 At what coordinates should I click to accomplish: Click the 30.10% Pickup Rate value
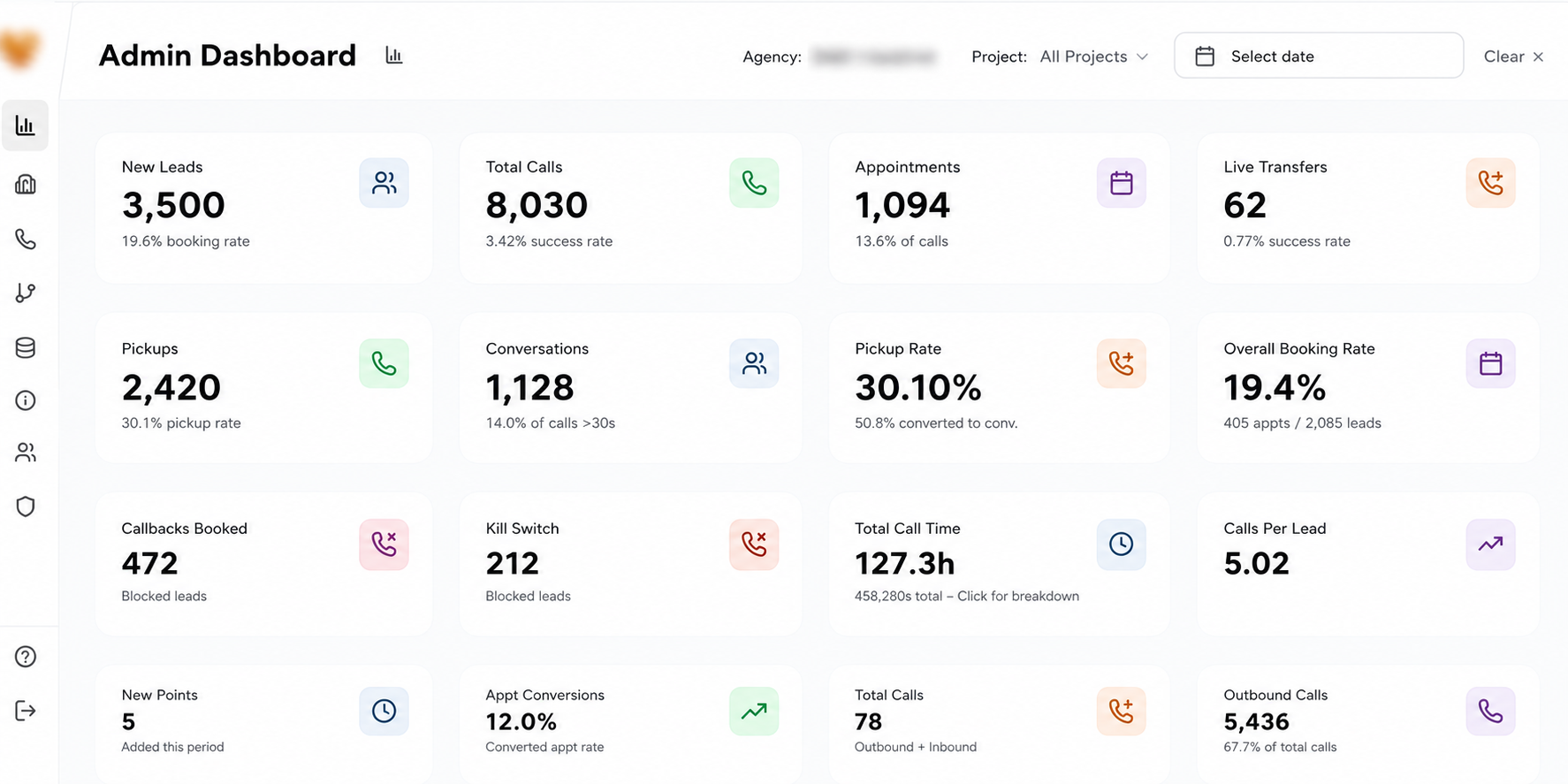pyautogui.click(x=918, y=387)
